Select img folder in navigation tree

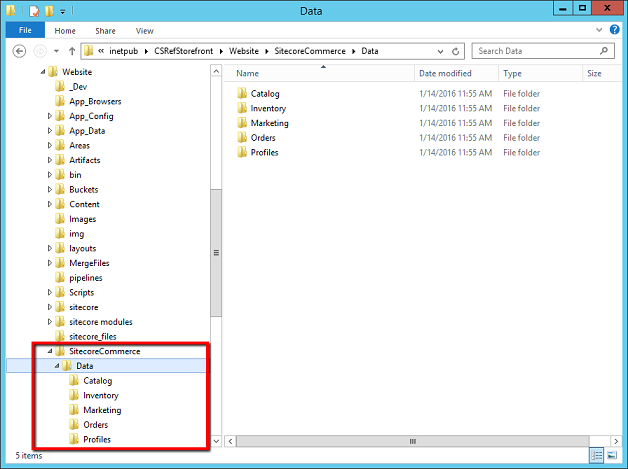pos(76,234)
